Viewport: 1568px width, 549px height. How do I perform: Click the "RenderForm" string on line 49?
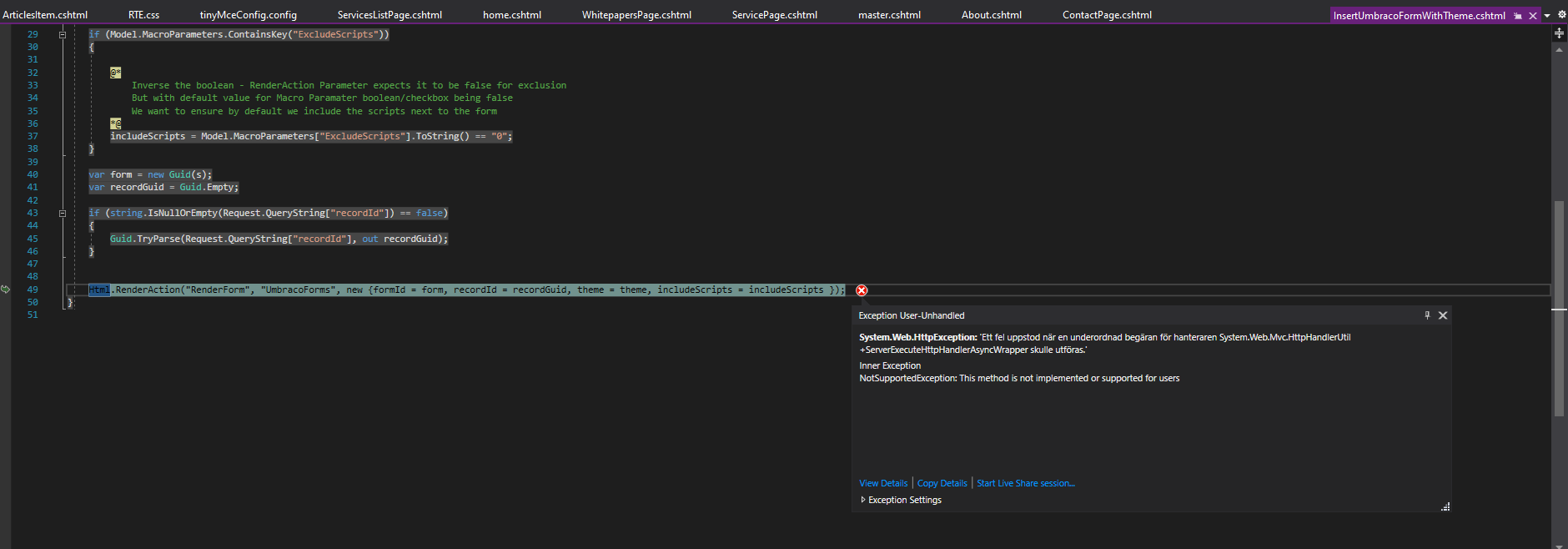point(218,290)
